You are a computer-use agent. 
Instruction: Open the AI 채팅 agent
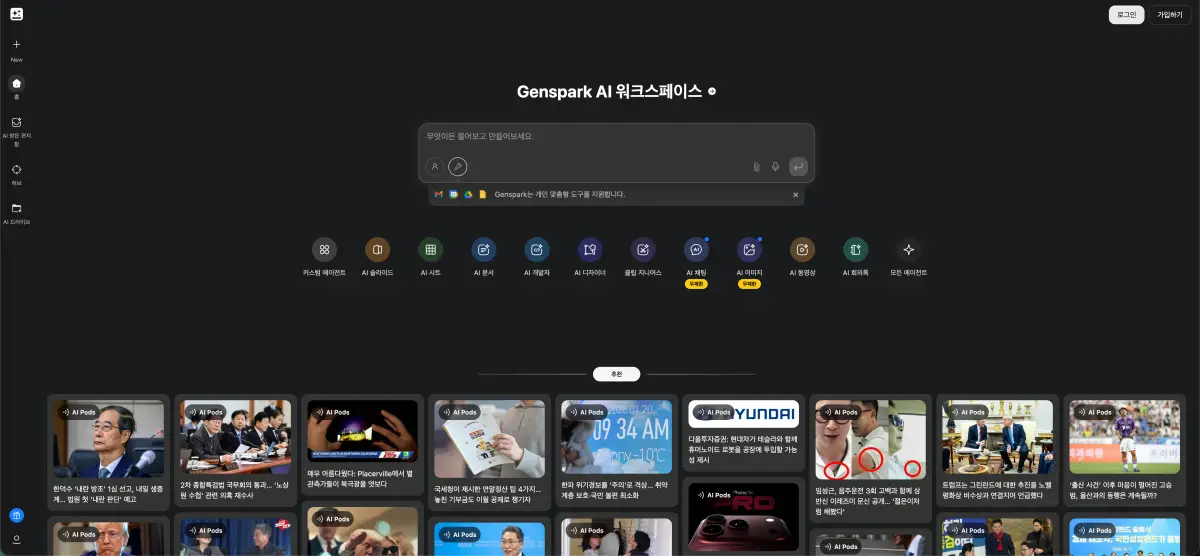point(696,250)
